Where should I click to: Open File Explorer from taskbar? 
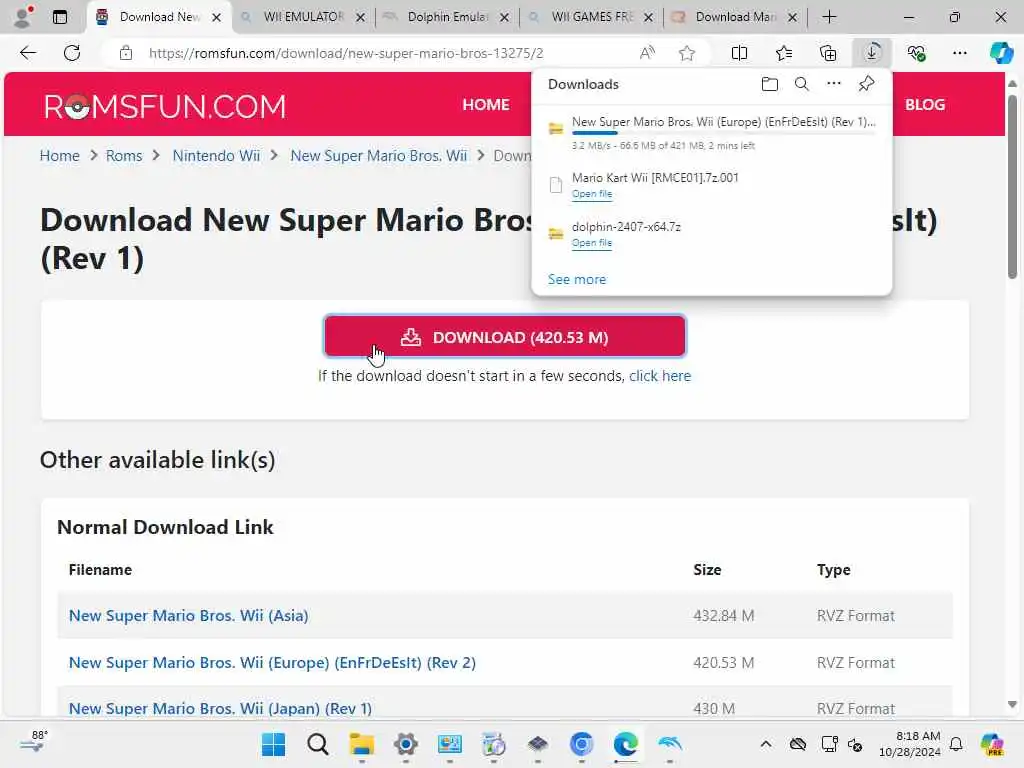click(361, 744)
